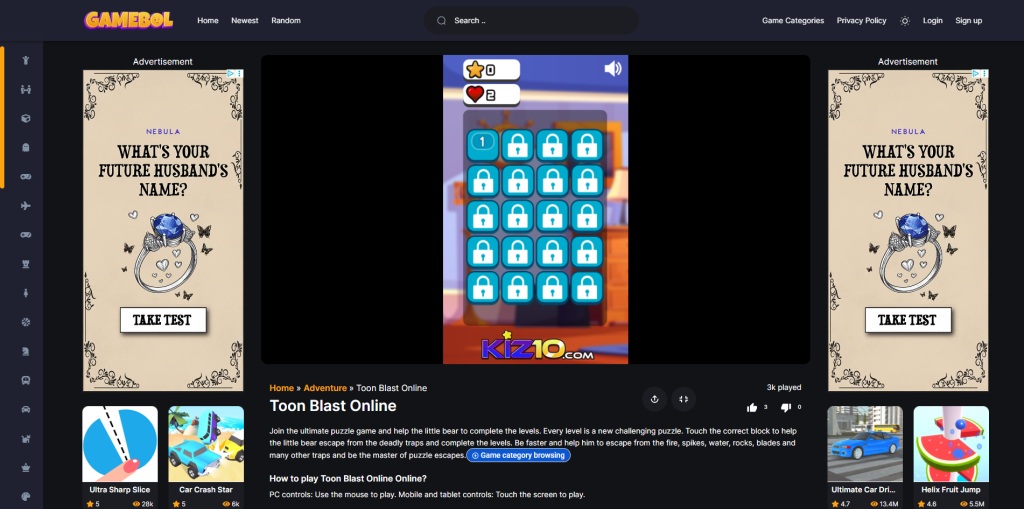The width and height of the screenshot is (1024, 509).
Task: Click TAKE TEST in the left advertisement
Action: [x=163, y=320]
